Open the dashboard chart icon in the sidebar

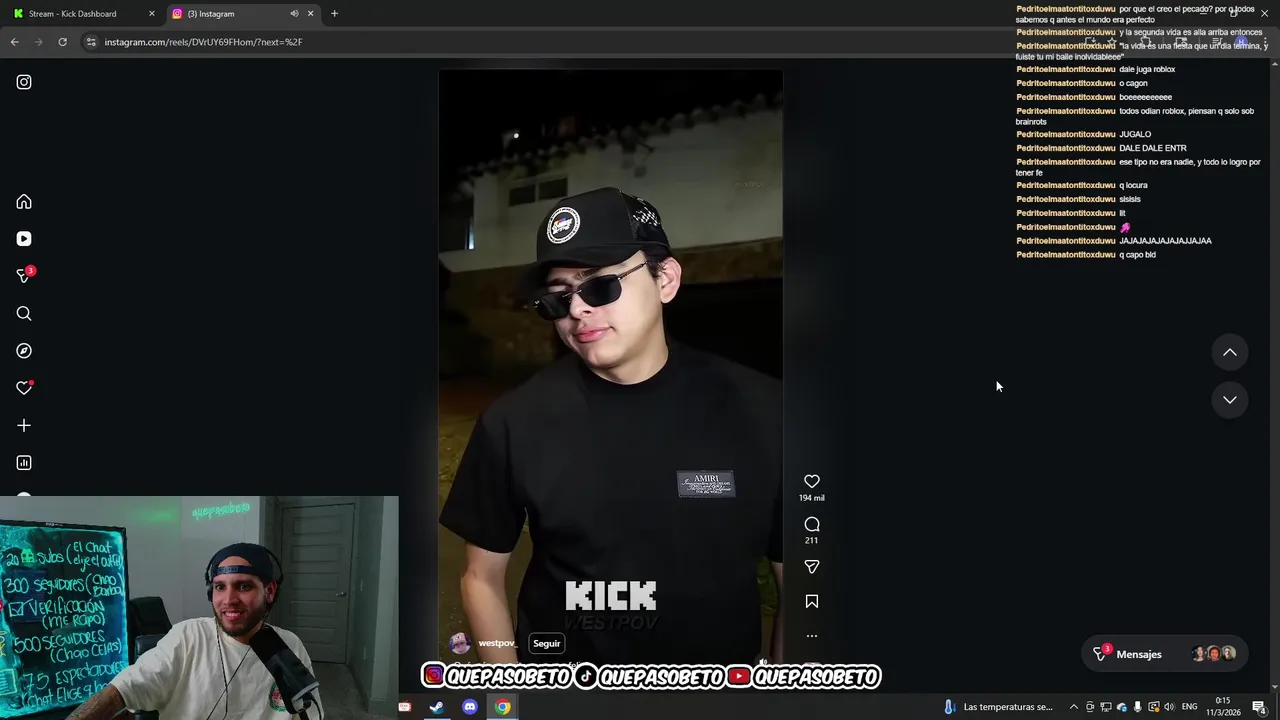click(x=24, y=463)
